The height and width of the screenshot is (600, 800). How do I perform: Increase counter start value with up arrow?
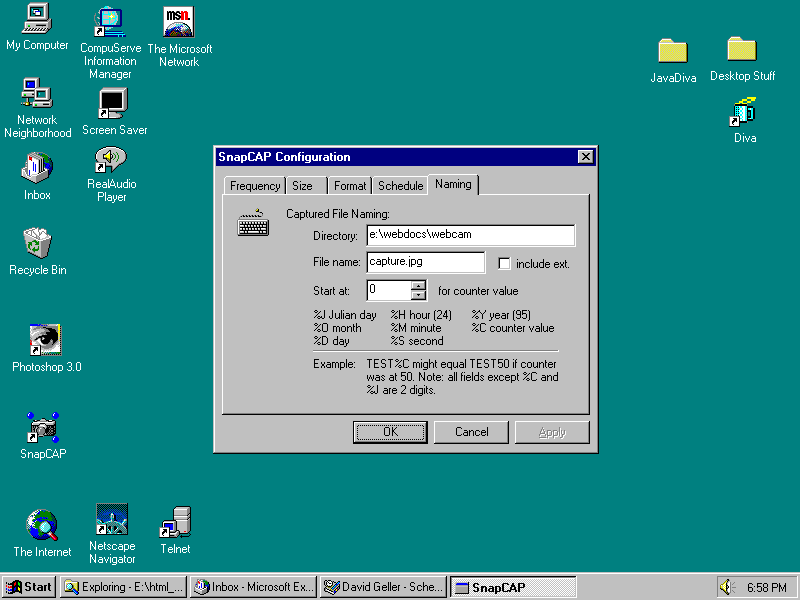click(x=419, y=285)
